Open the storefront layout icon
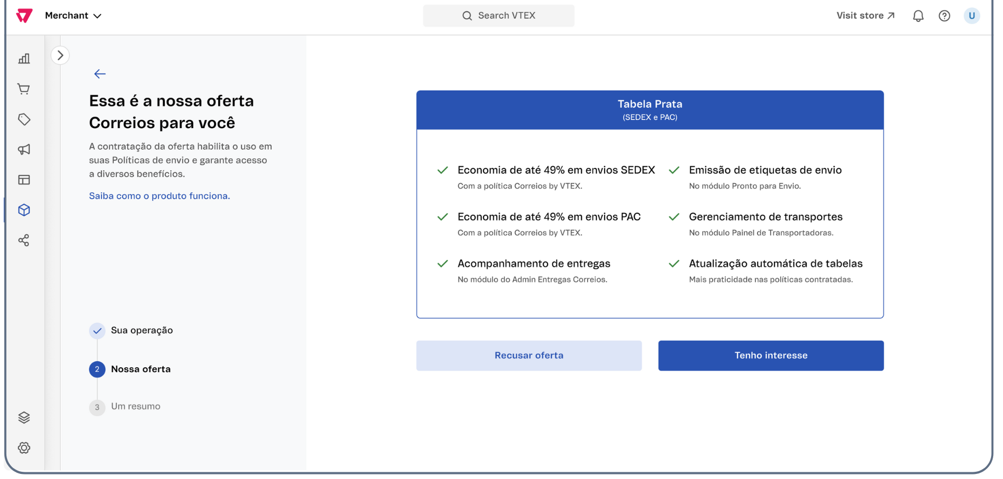 point(24,180)
